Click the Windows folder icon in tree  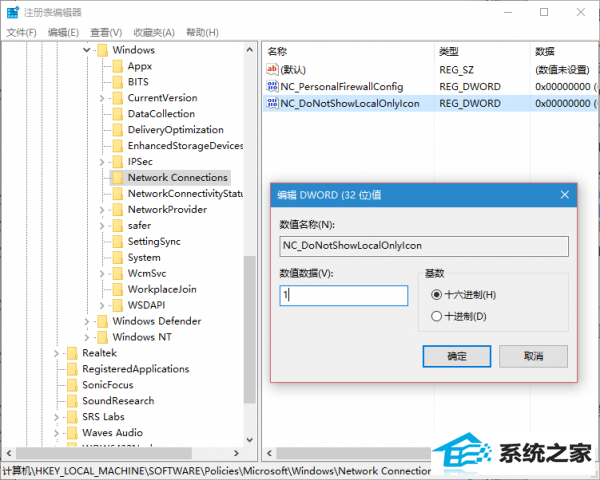tap(103, 50)
